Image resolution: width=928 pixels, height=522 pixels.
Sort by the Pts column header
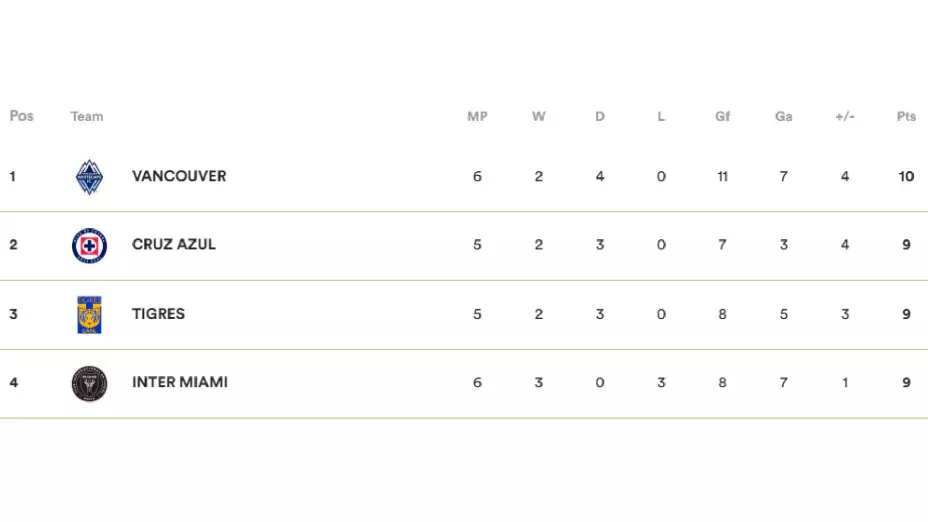click(x=906, y=117)
